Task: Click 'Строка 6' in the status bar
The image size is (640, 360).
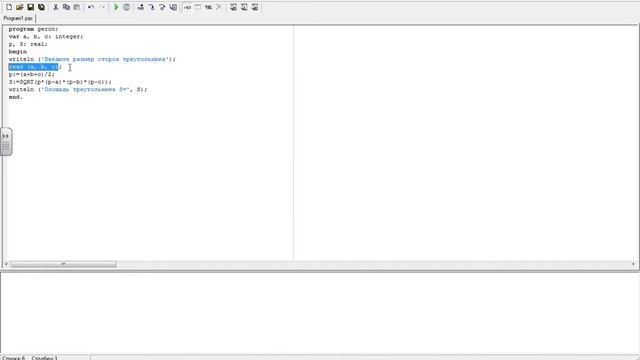Action: 13,358
